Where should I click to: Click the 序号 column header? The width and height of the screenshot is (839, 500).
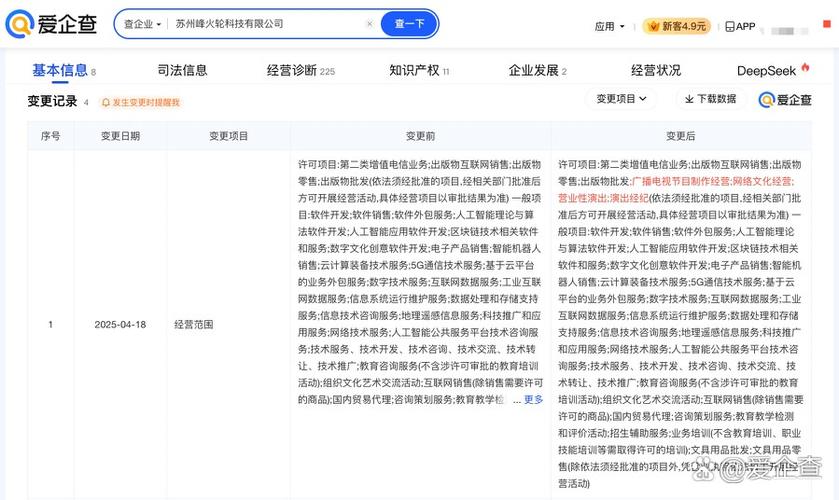click(x=51, y=136)
